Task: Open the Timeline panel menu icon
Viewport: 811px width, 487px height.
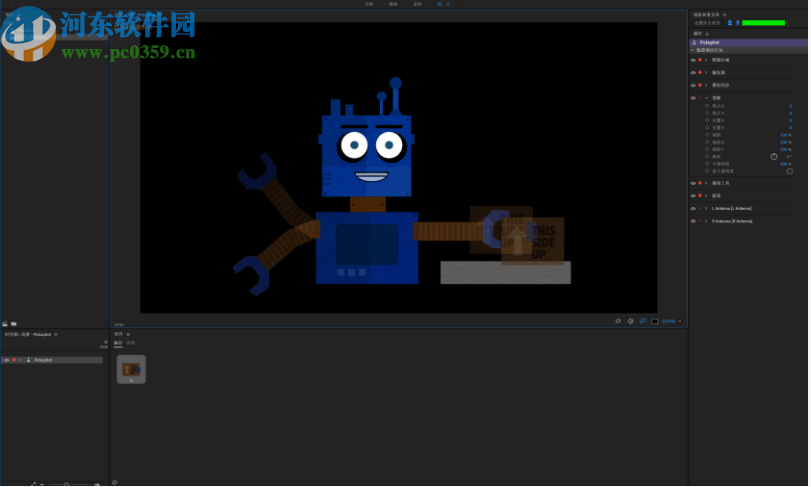Action: [x=56, y=334]
